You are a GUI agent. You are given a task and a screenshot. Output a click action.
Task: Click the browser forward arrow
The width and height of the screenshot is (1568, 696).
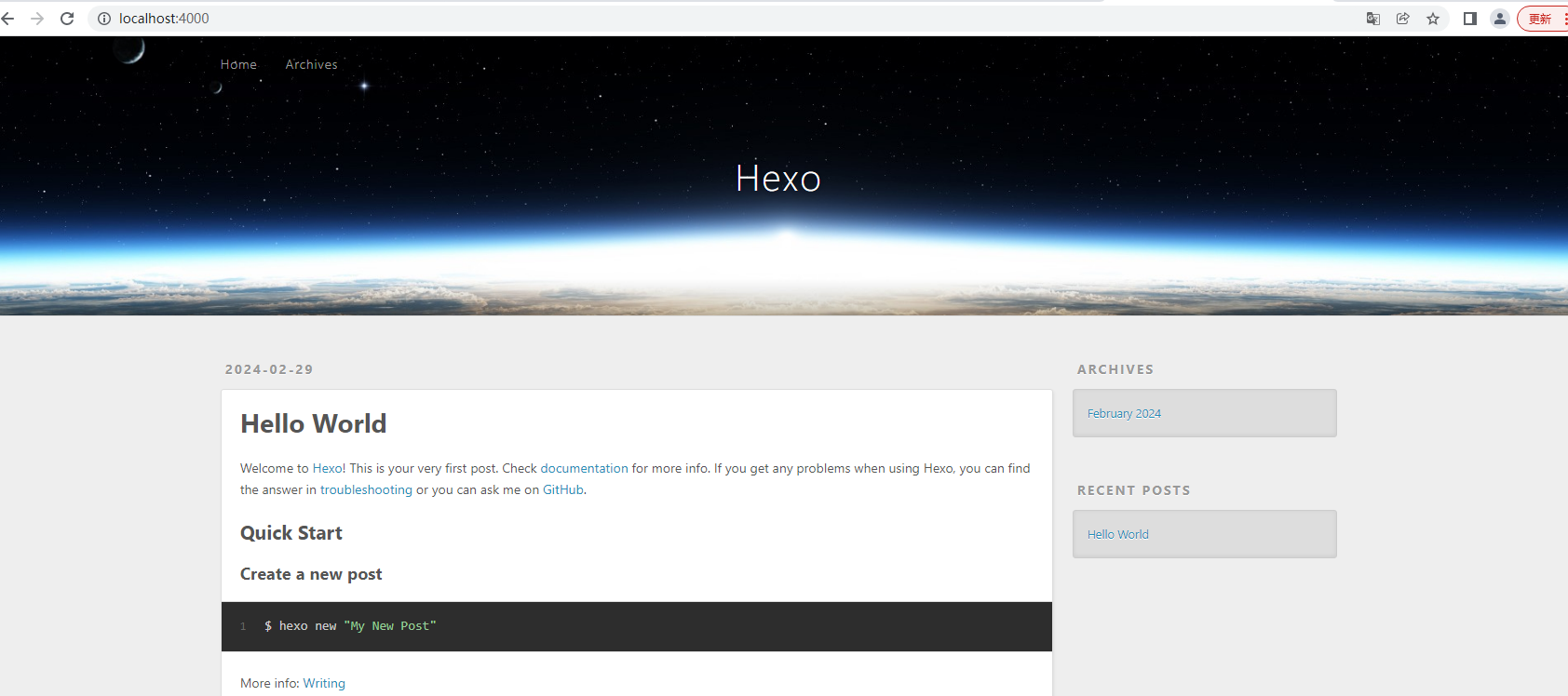[x=37, y=19]
